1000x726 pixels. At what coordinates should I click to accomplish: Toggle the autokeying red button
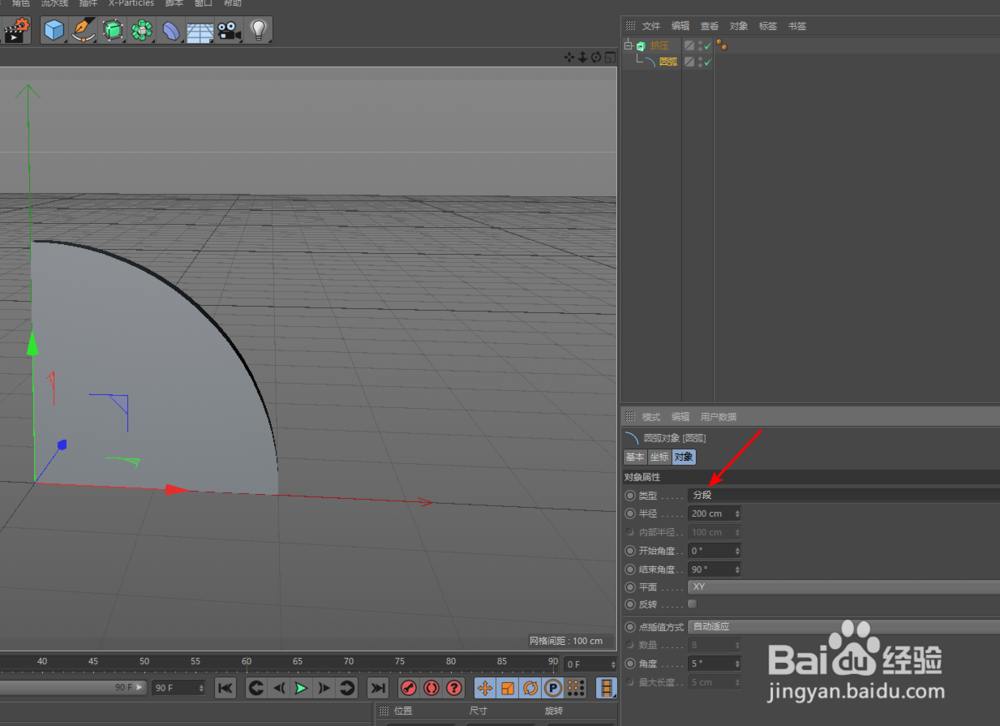pos(431,688)
